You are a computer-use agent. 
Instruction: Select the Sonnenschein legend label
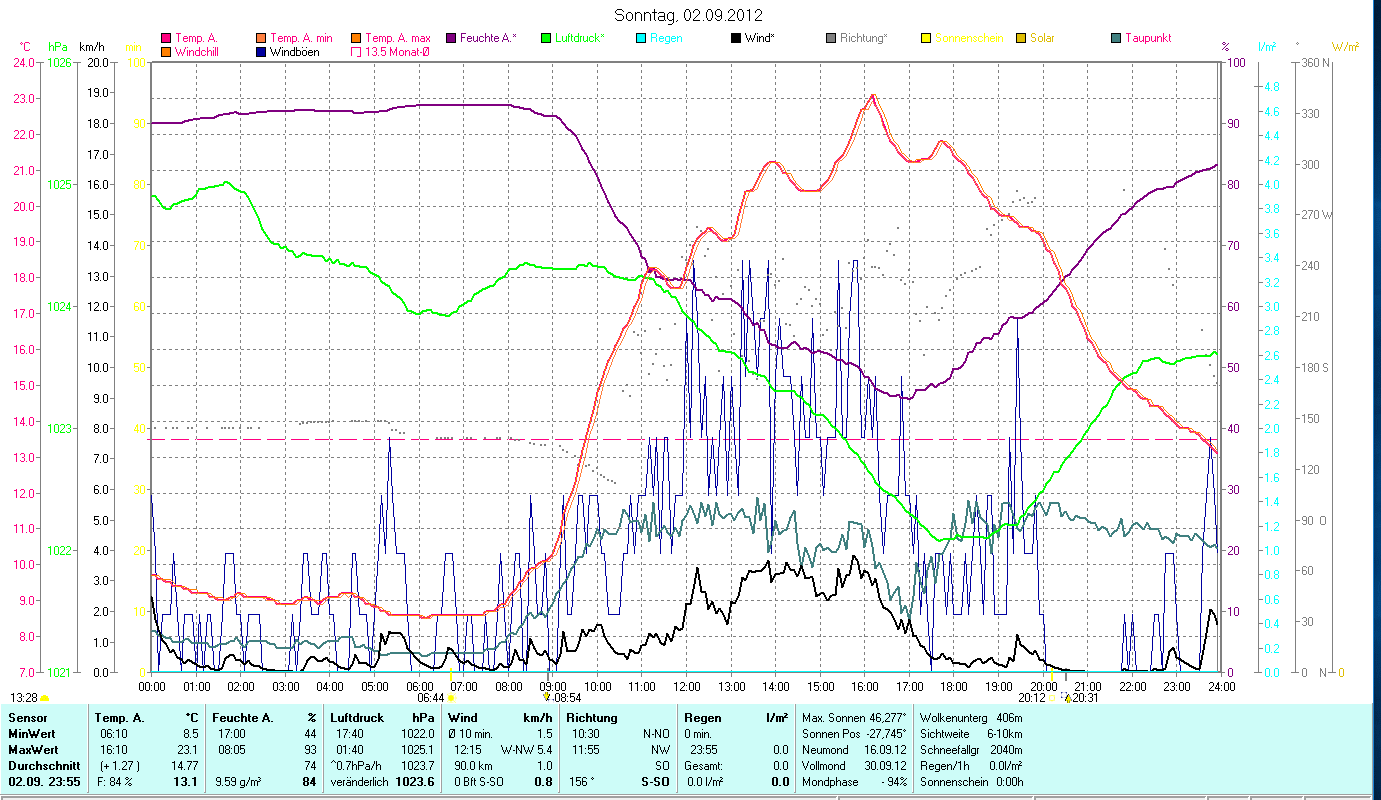(x=969, y=38)
